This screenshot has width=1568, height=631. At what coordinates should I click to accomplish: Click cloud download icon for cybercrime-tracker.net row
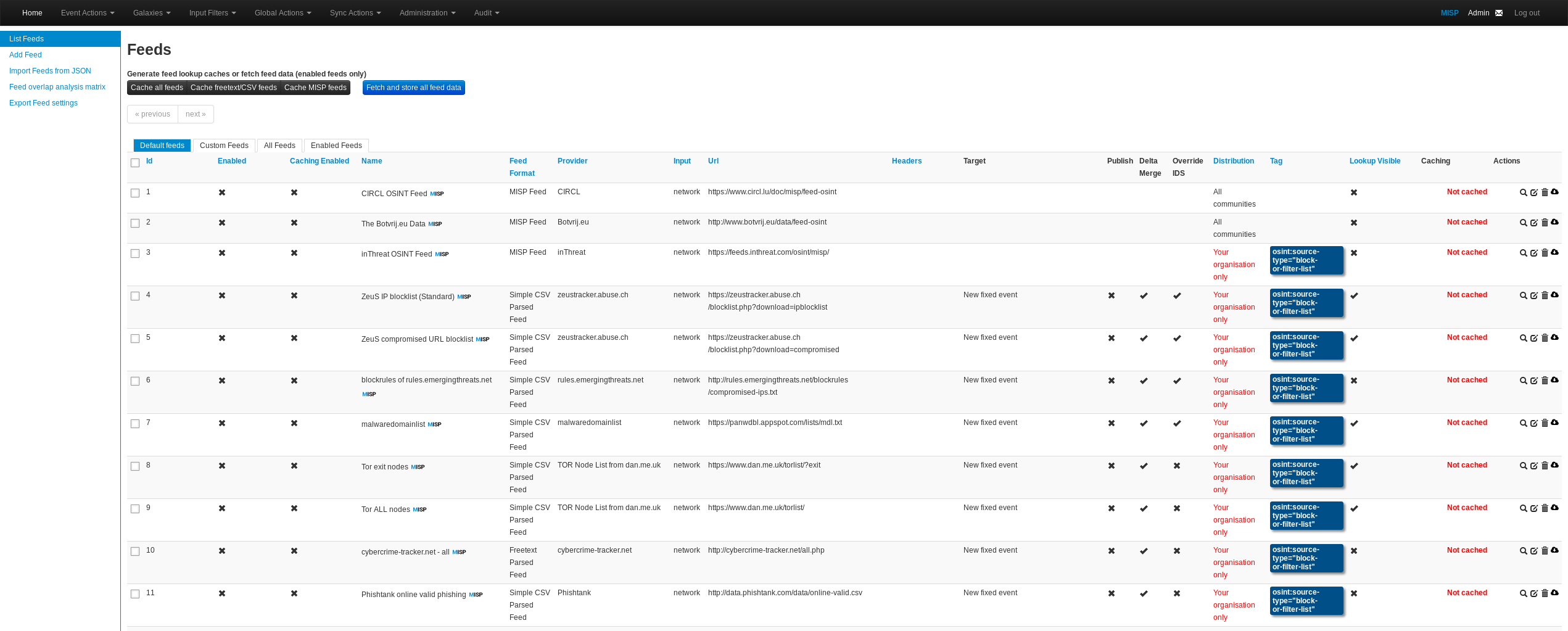click(1555, 550)
